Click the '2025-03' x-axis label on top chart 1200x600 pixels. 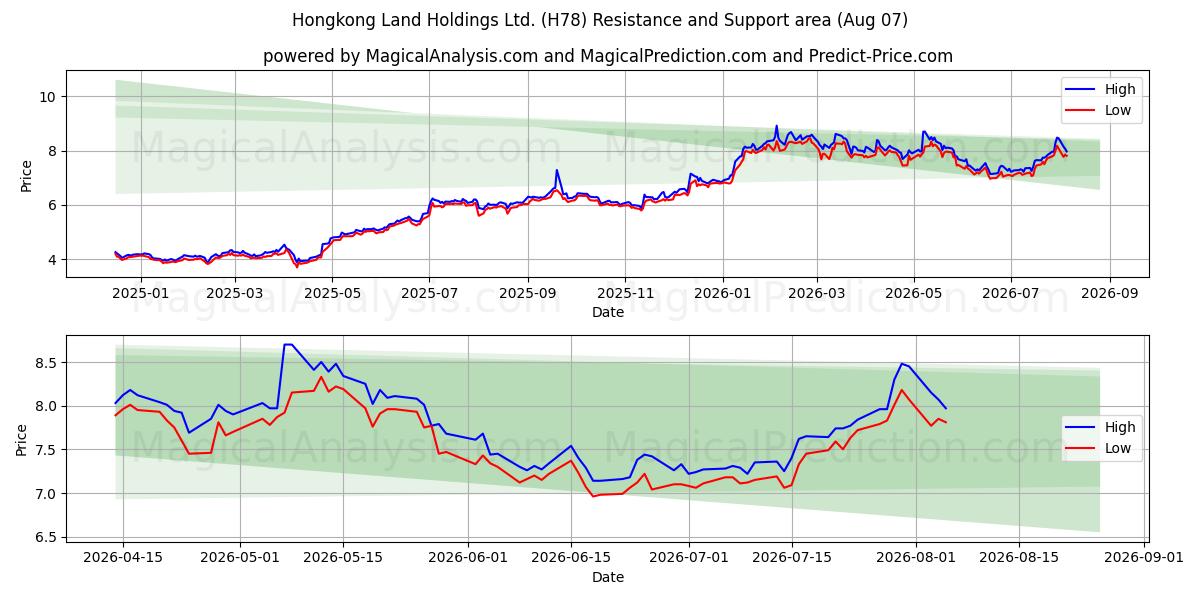(235, 293)
